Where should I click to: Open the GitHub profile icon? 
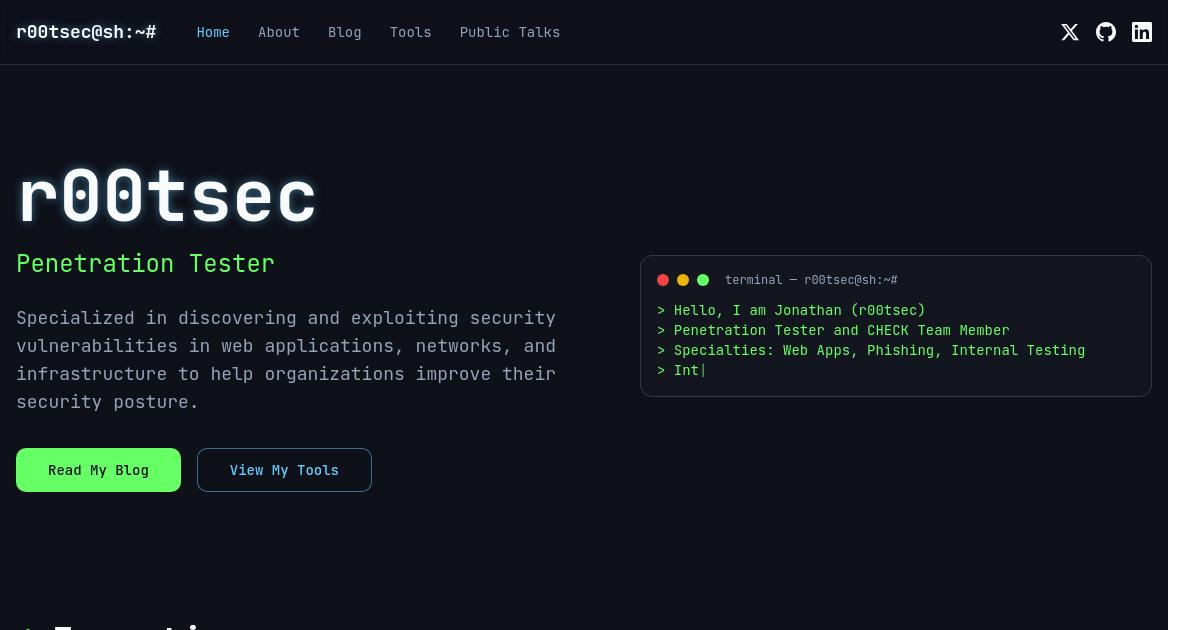1106,32
